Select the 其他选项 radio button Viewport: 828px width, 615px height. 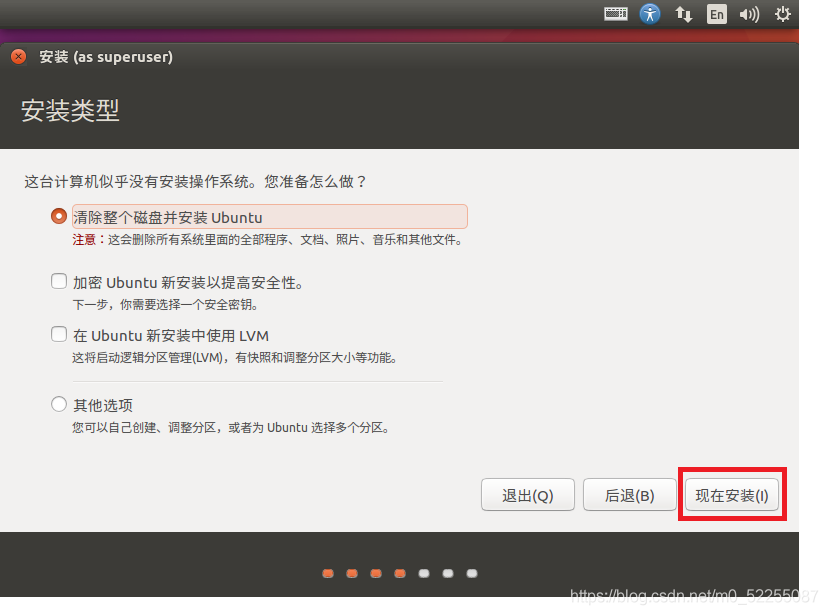click(59, 404)
